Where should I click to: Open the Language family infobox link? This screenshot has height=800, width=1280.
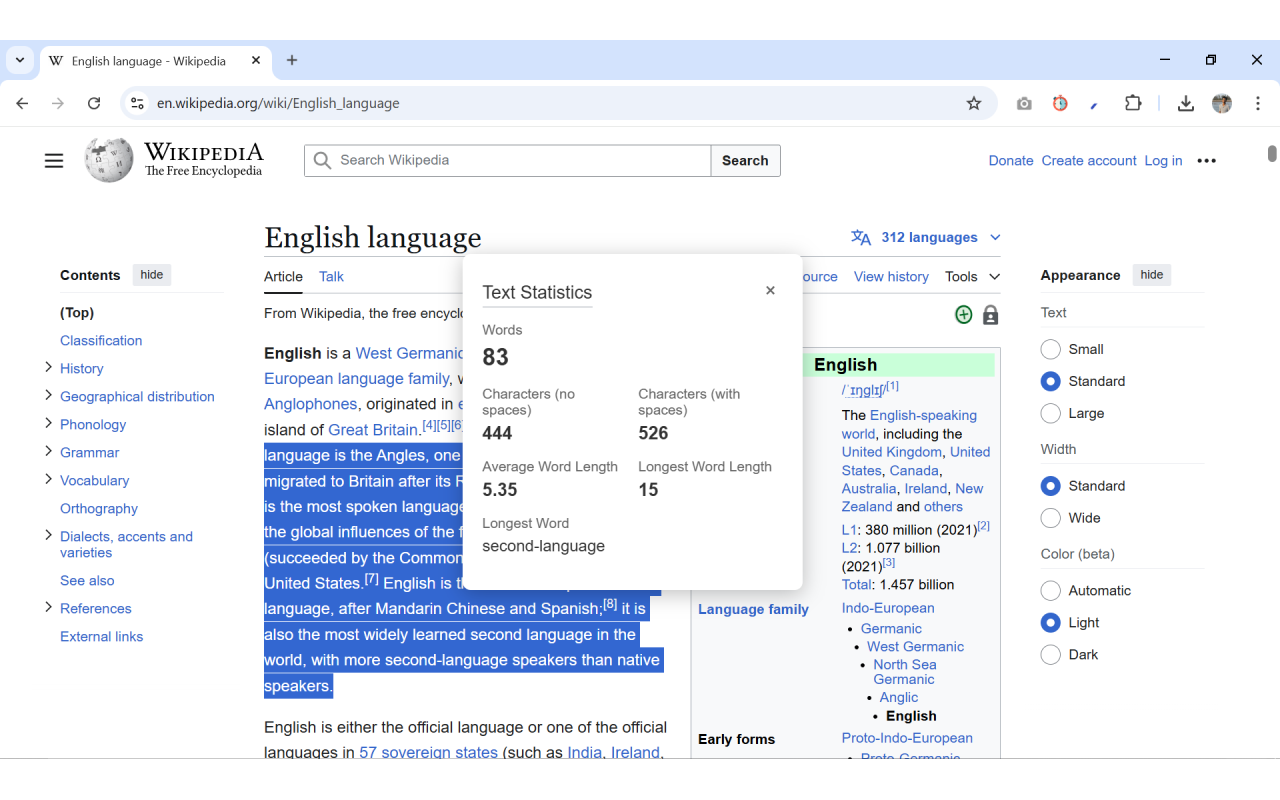tap(753, 609)
